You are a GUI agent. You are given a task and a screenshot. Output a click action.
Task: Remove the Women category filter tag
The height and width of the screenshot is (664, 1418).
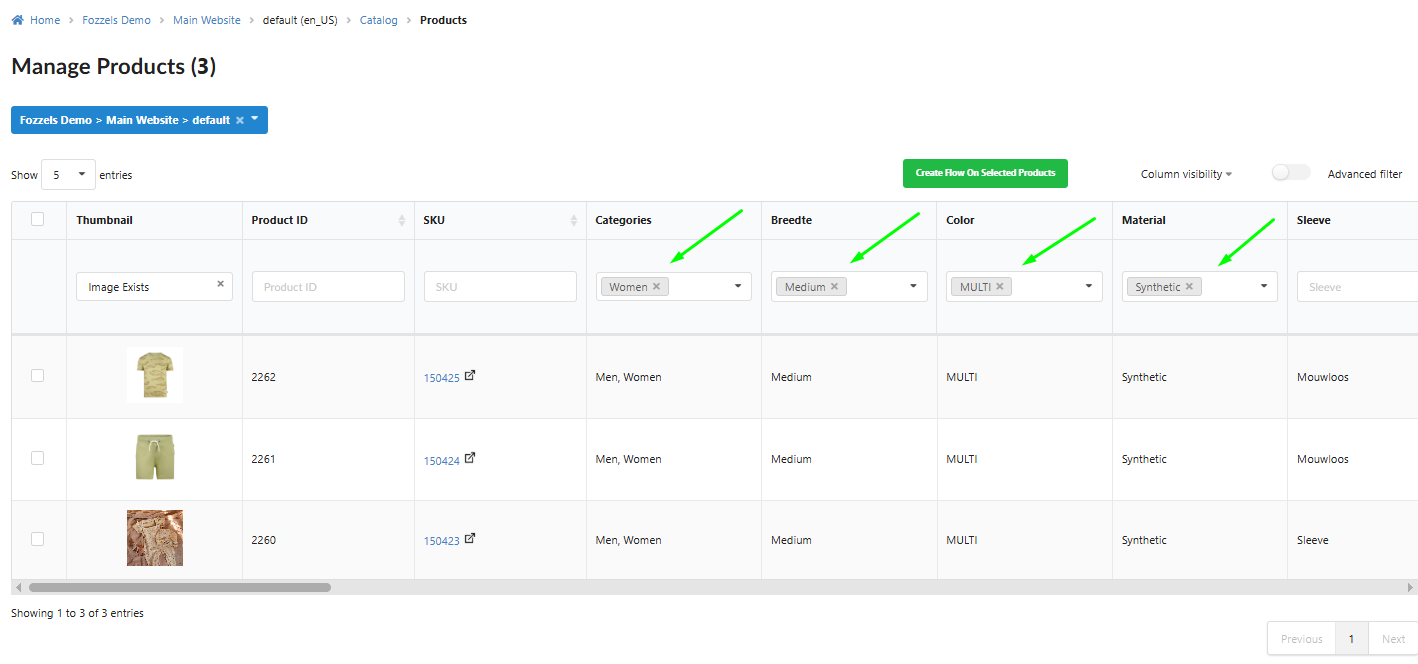[656, 287]
